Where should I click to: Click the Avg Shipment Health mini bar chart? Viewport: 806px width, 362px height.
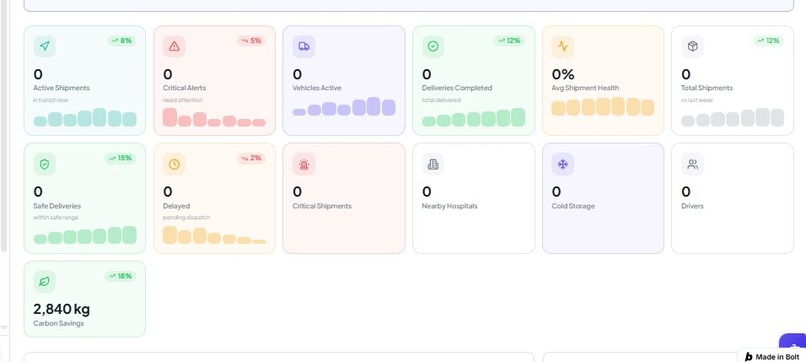tap(603, 106)
